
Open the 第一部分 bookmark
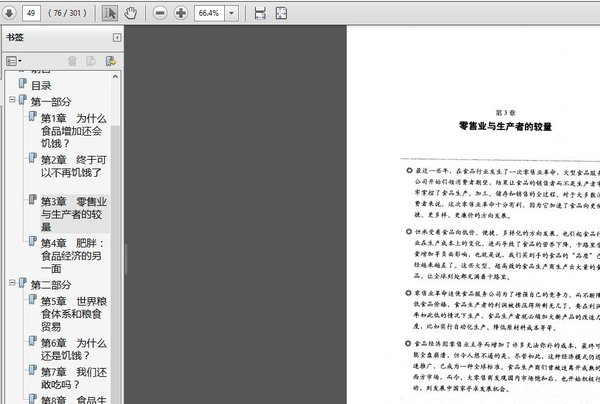pos(51,102)
